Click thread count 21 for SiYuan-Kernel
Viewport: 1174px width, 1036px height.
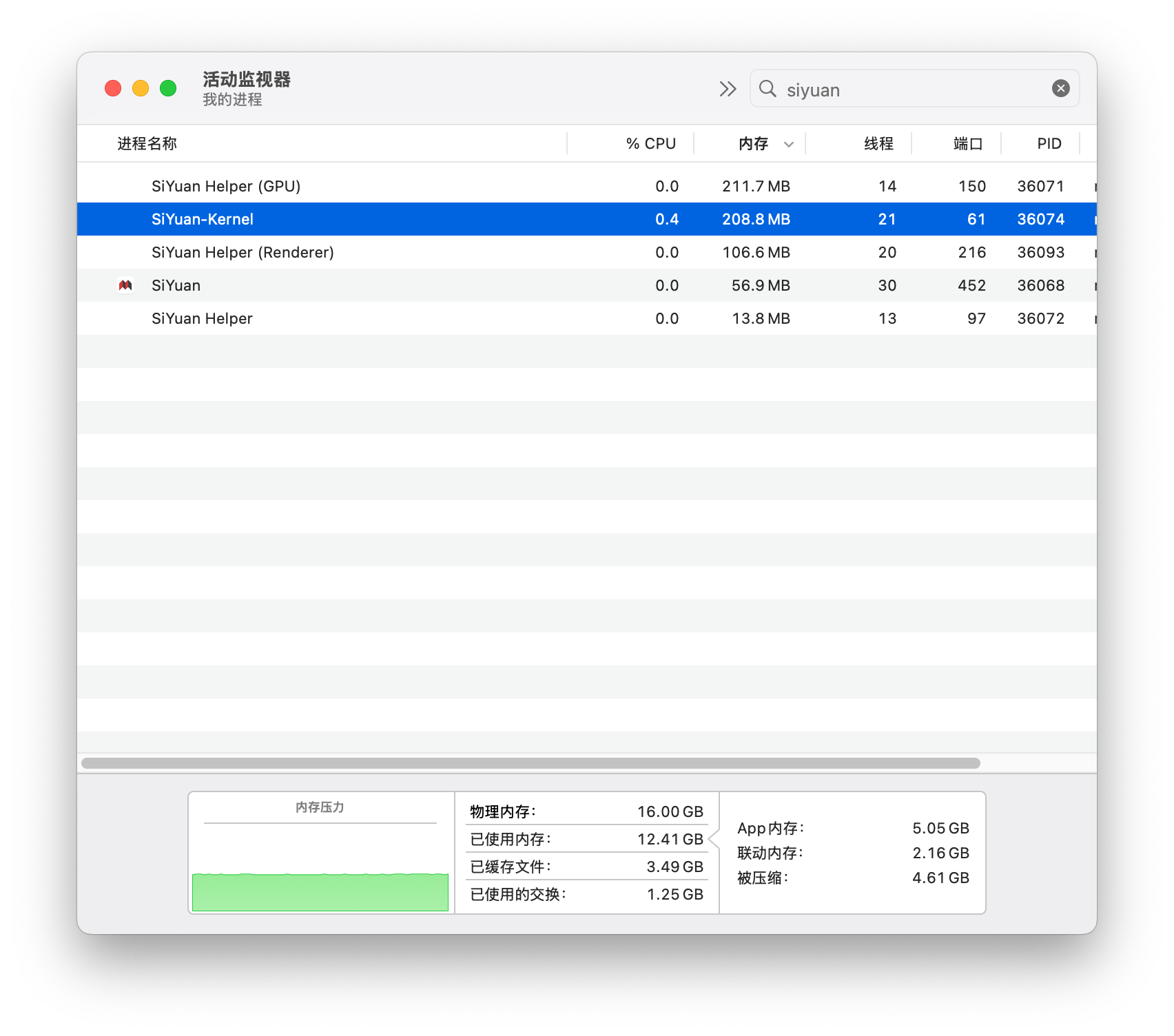click(x=887, y=219)
